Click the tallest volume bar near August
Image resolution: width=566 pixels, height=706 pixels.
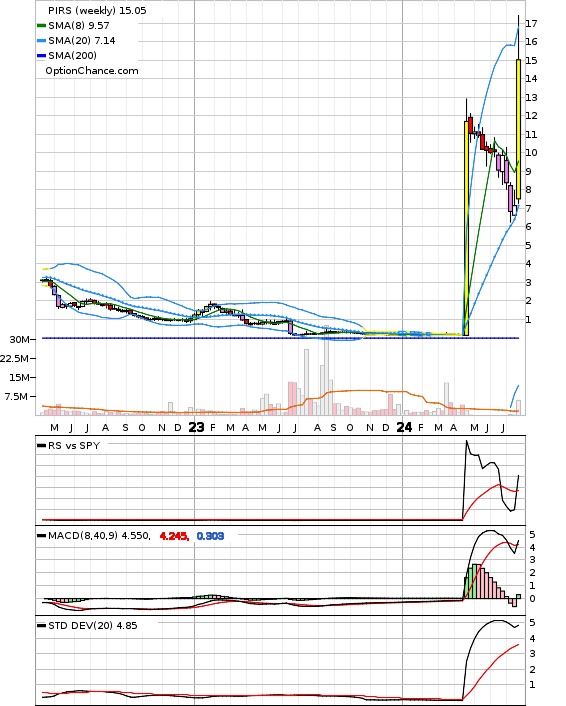click(326, 376)
